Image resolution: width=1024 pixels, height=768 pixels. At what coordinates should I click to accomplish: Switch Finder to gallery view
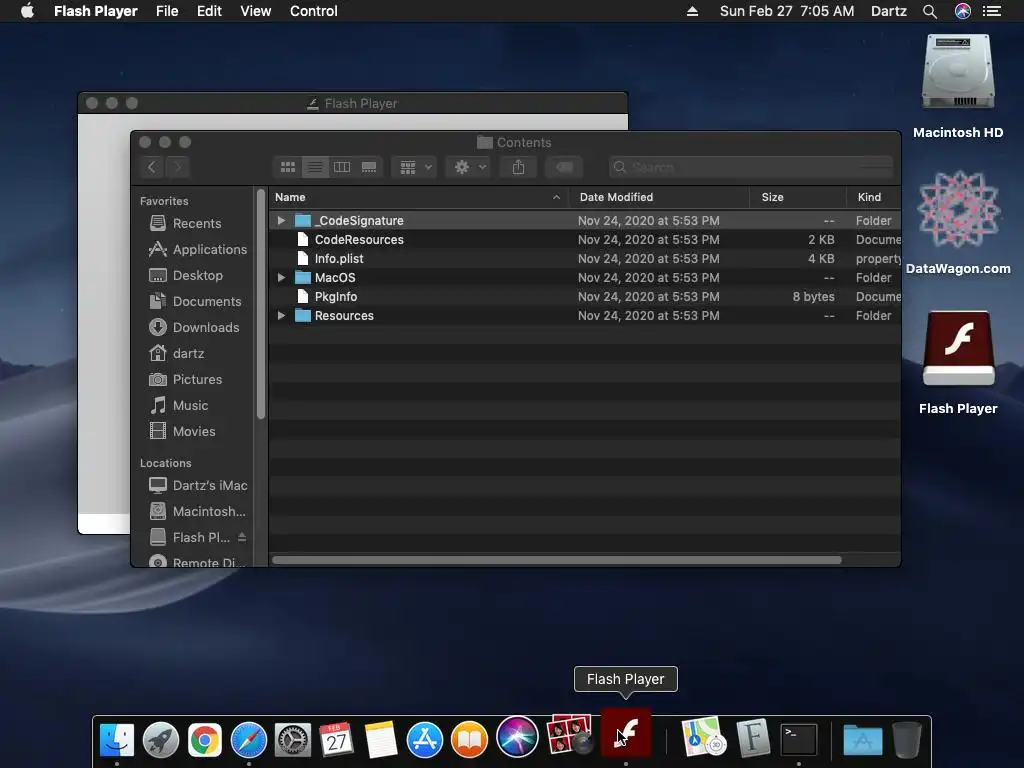(369, 167)
